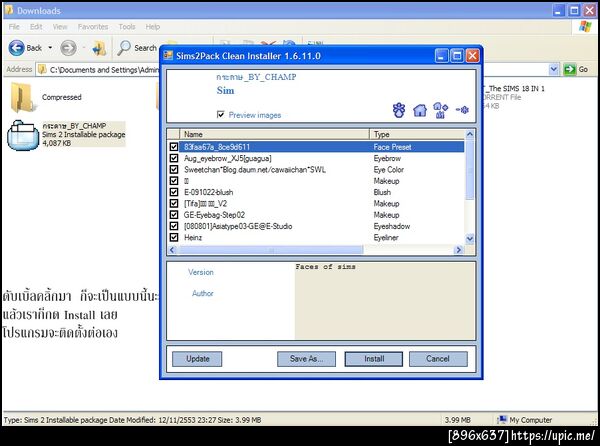The width and height of the screenshot is (600, 446).
Task: Click the Save As... button
Action: point(307,359)
